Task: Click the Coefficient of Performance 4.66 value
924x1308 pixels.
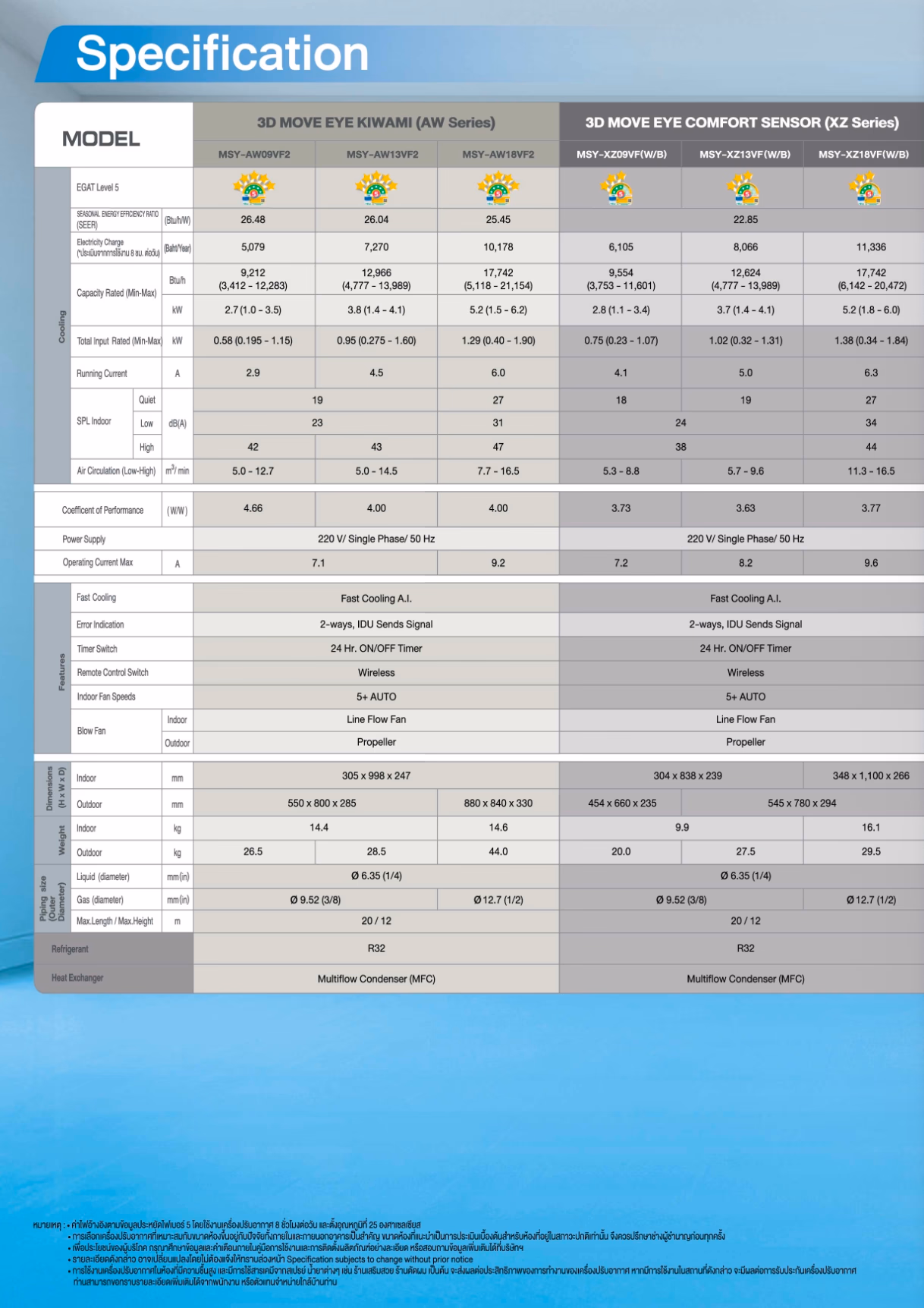Action: coord(253,509)
